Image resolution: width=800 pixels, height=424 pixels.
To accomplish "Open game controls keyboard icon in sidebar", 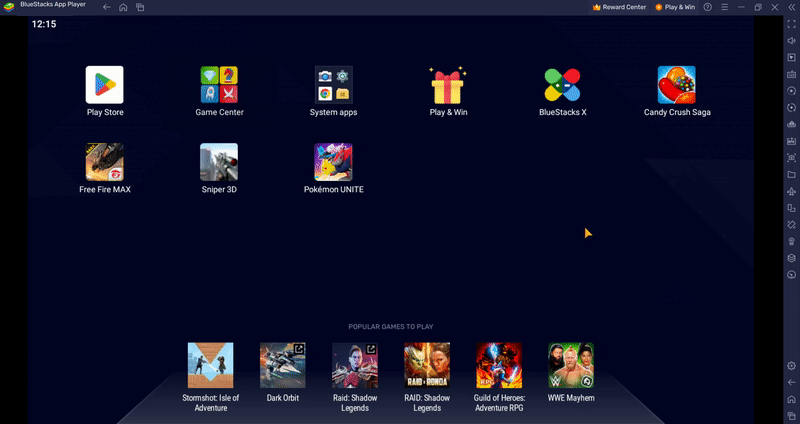I will tap(791, 74).
